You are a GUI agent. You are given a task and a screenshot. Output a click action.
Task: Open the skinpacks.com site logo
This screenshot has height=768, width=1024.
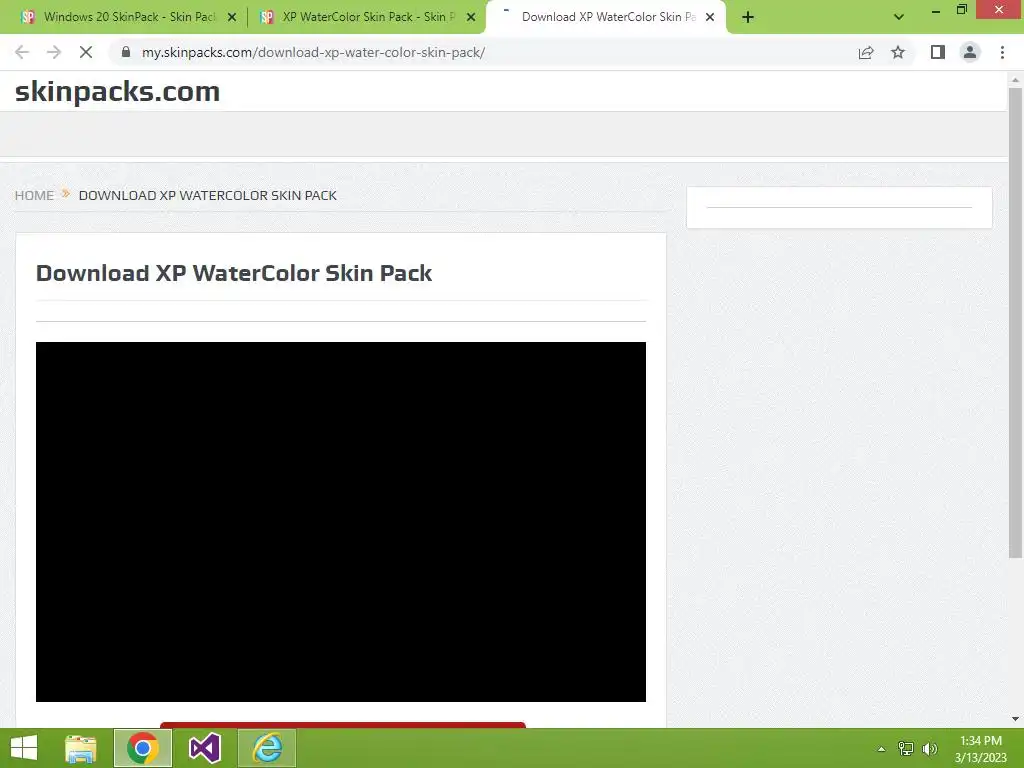click(118, 91)
